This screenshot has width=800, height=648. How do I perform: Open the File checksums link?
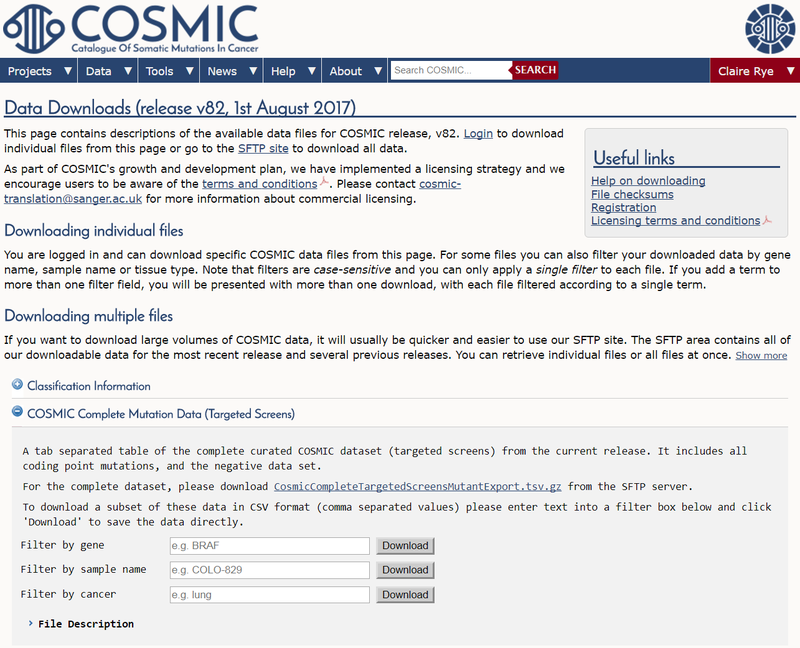(632, 194)
